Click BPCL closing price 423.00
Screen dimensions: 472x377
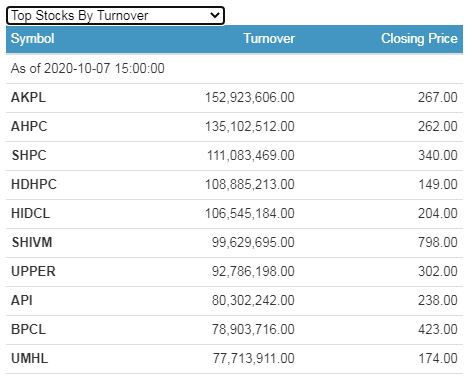[438, 330]
